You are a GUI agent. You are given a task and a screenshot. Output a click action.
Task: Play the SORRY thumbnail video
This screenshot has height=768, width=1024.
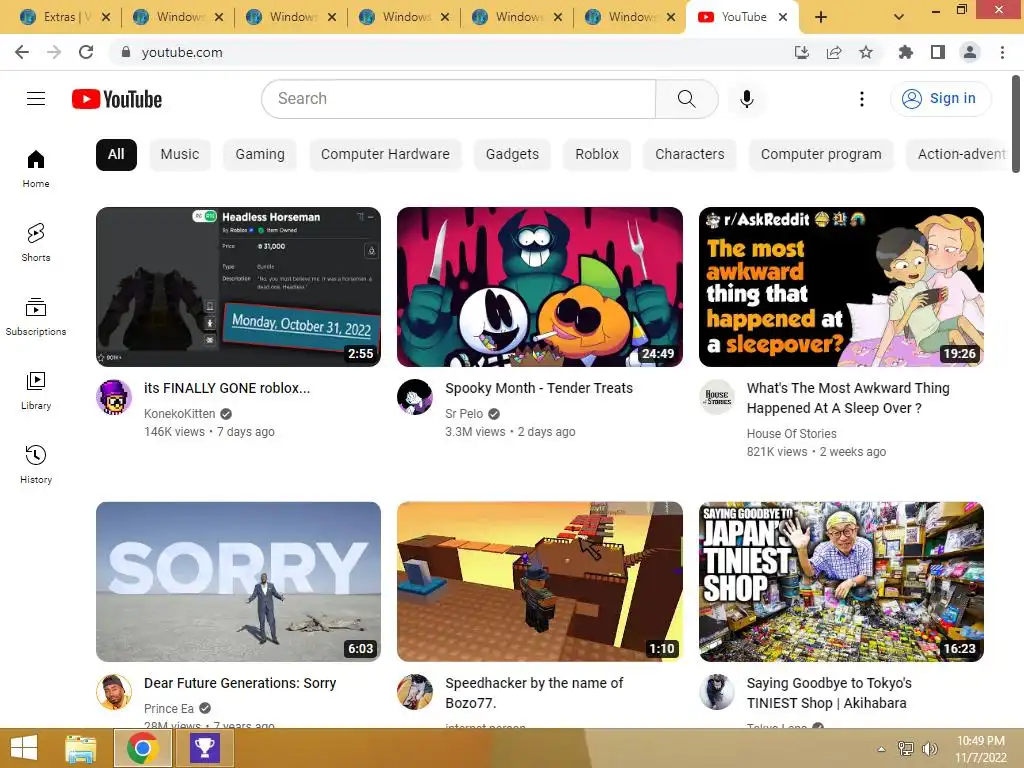238,582
